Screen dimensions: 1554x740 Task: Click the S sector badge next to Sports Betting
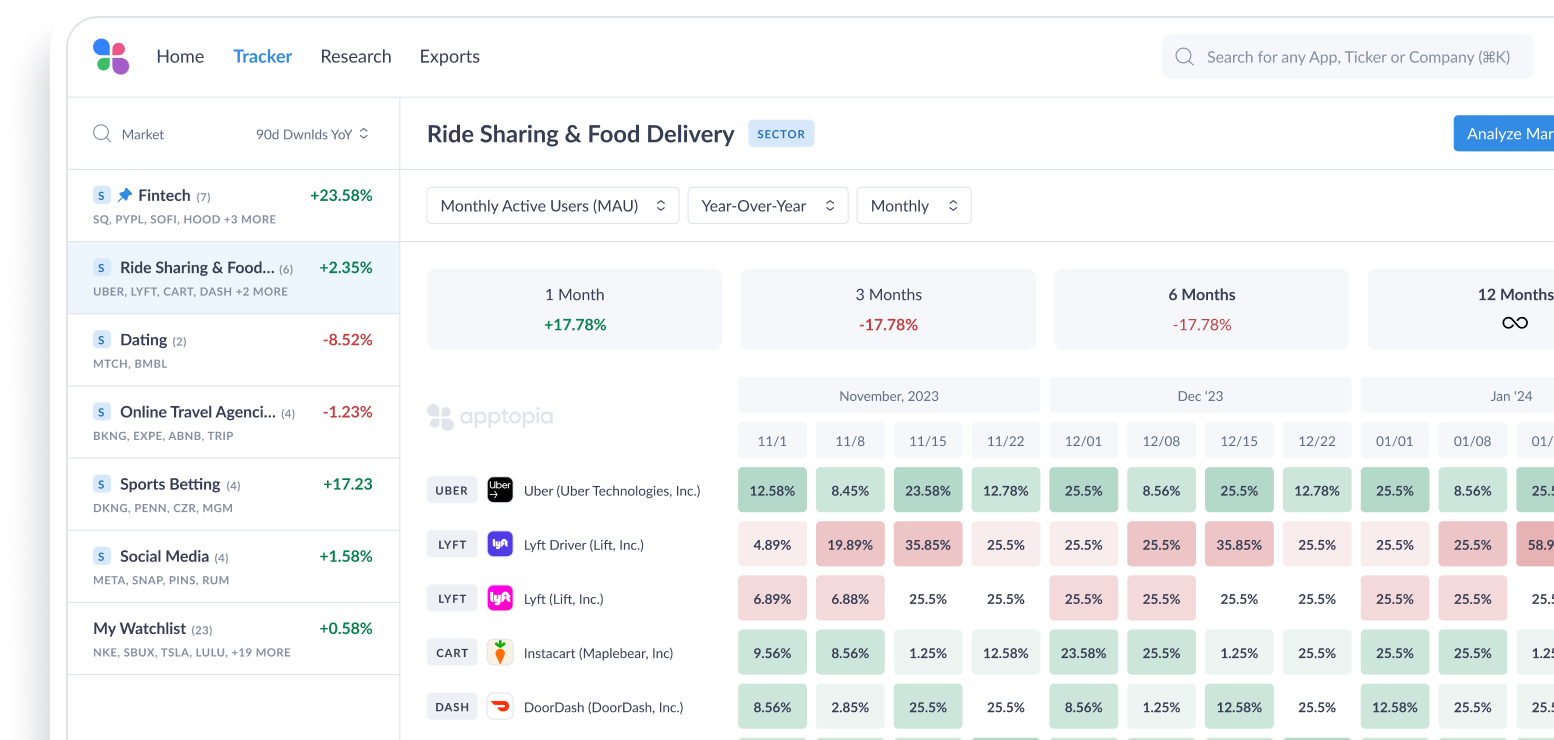coord(101,483)
